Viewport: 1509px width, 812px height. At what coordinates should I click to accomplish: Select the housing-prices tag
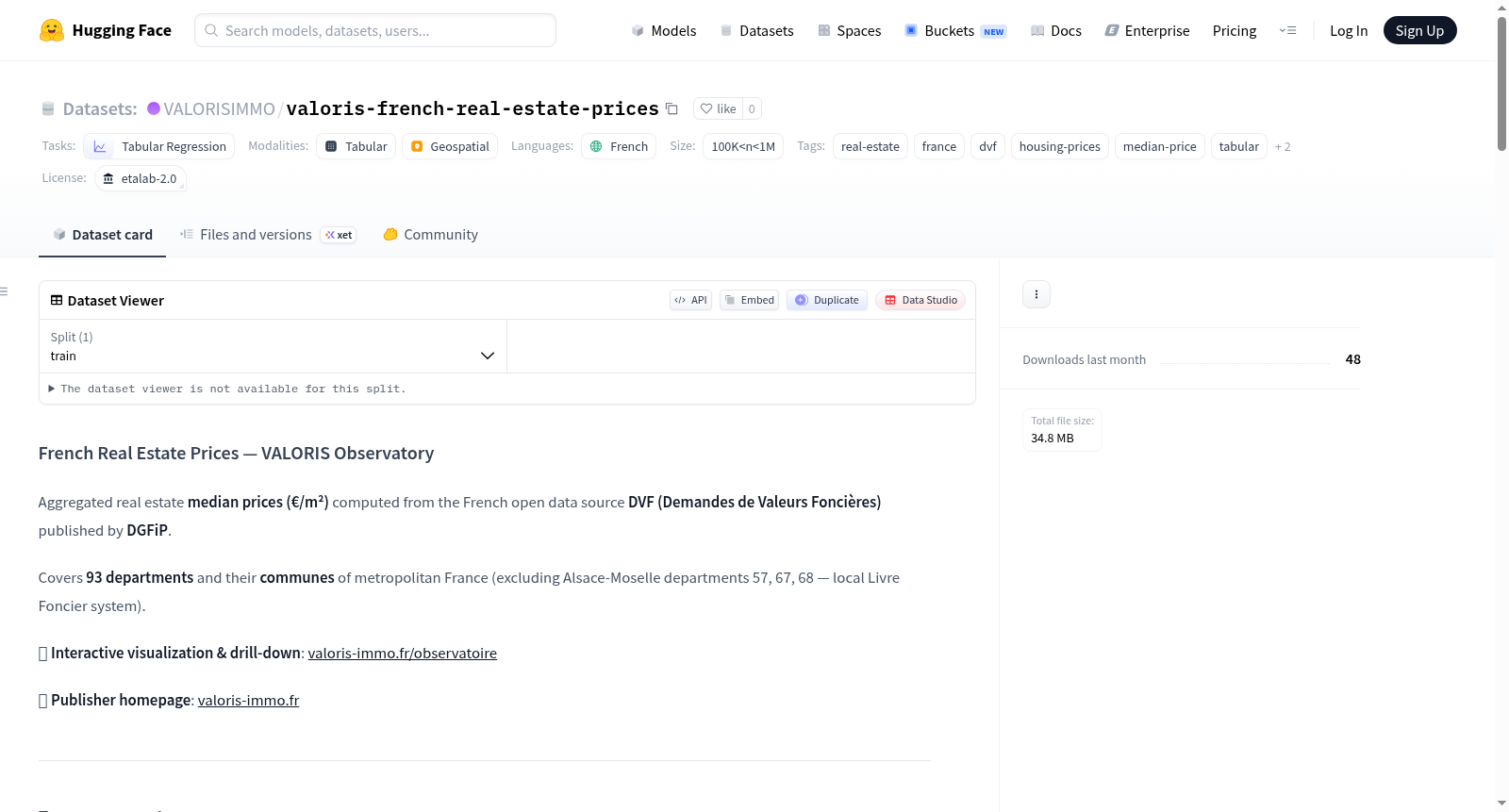tap(1060, 146)
